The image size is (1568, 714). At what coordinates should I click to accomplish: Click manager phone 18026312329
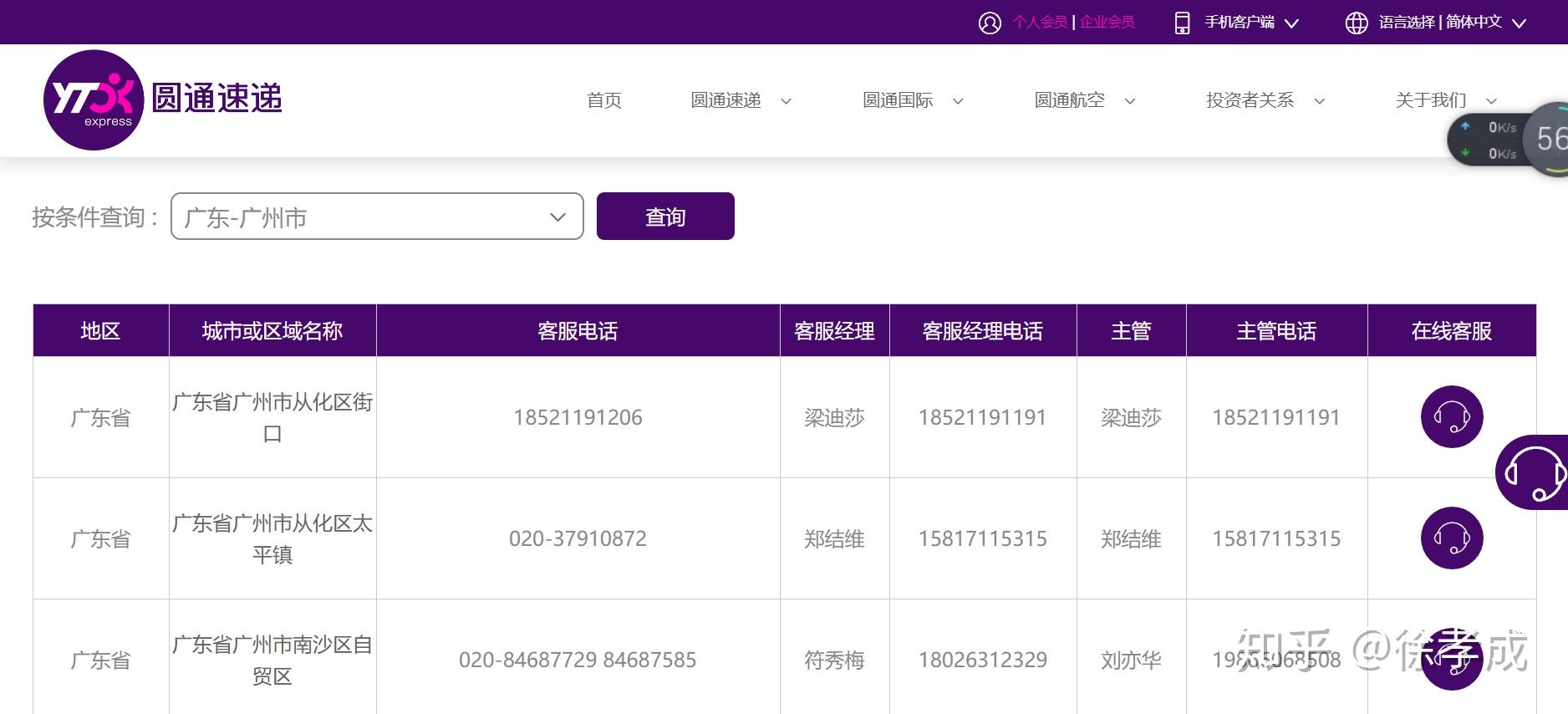click(x=983, y=660)
